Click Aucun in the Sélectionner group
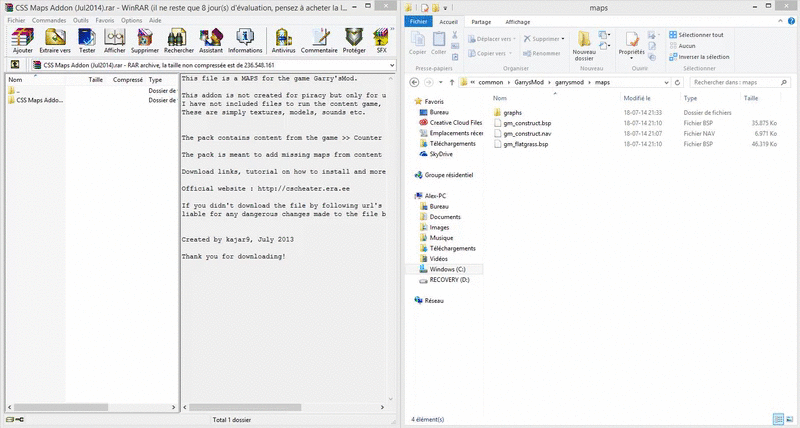This screenshot has height=428, width=800. point(682,46)
